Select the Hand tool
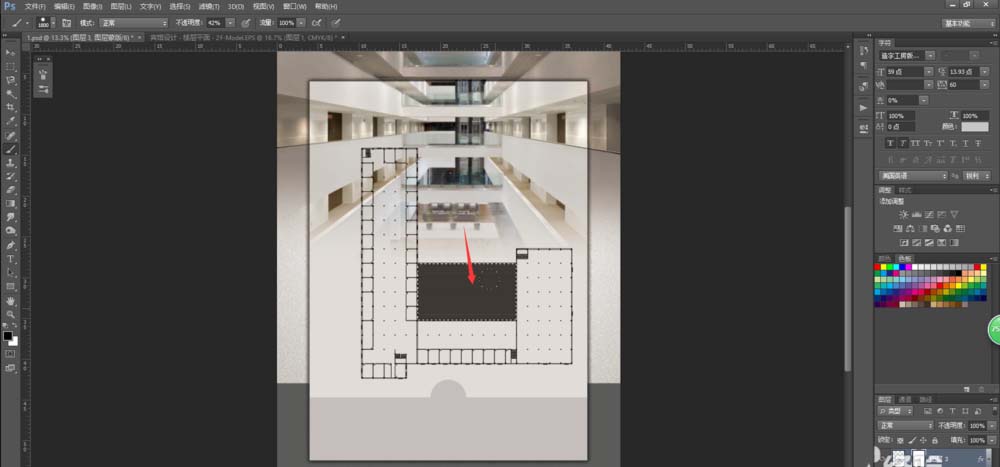The image size is (1000, 467). 10,300
